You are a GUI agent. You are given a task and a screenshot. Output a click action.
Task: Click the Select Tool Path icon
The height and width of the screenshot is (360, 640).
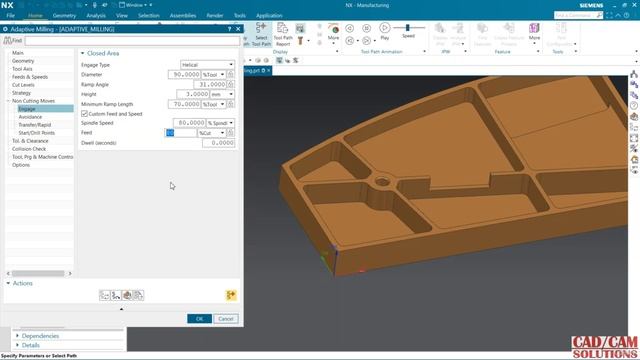[x=261, y=29]
